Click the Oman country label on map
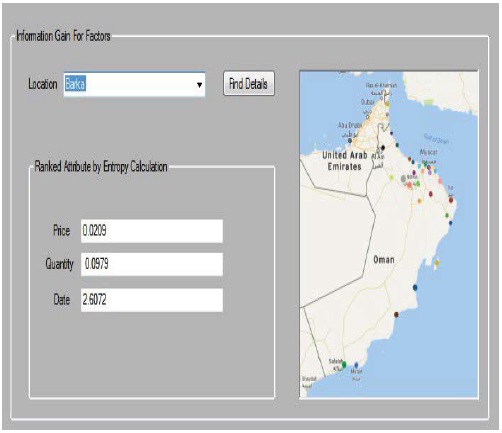This screenshot has height=433, width=502. pos(384,260)
